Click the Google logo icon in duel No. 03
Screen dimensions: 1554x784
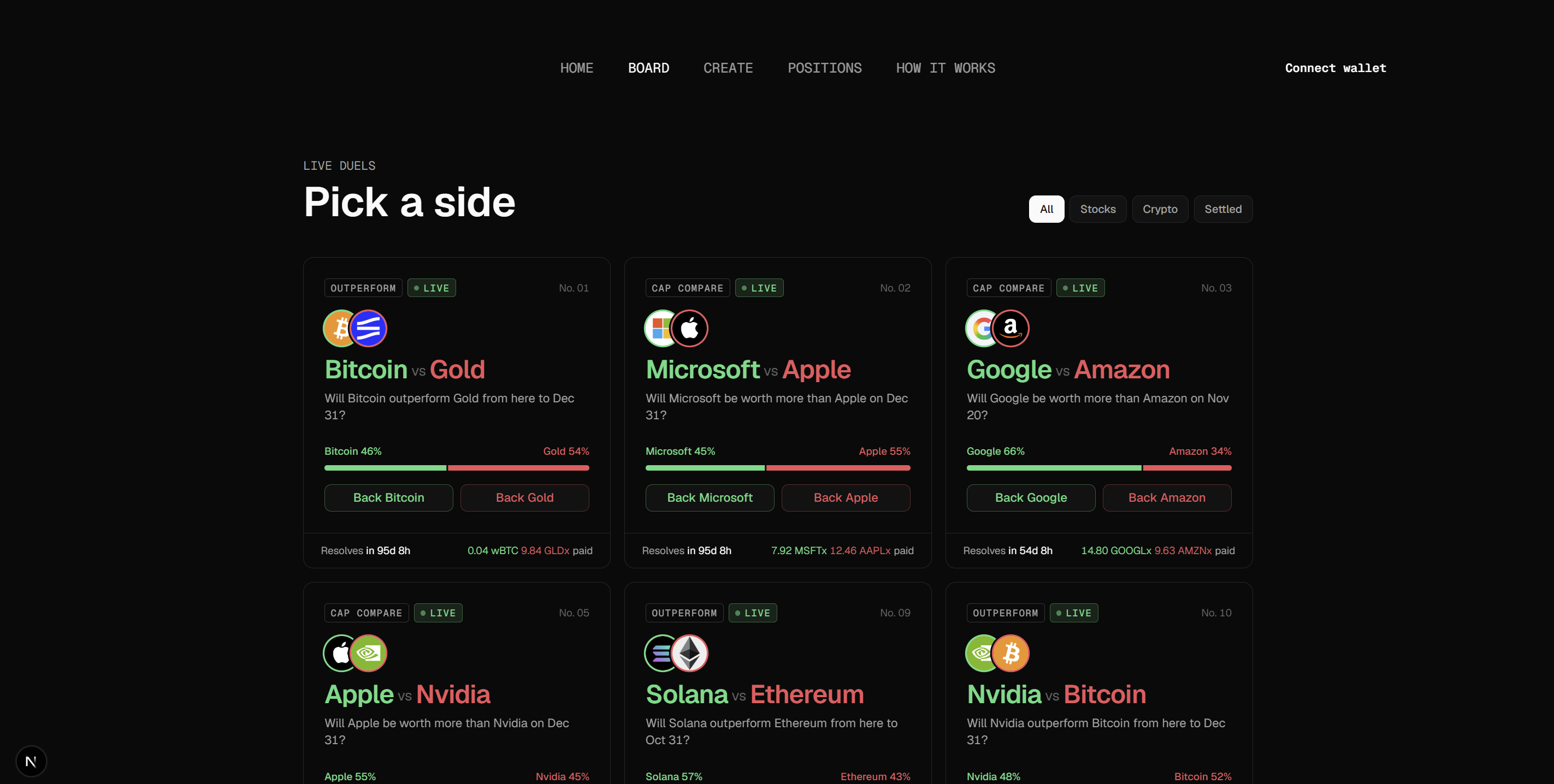coord(982,329)
